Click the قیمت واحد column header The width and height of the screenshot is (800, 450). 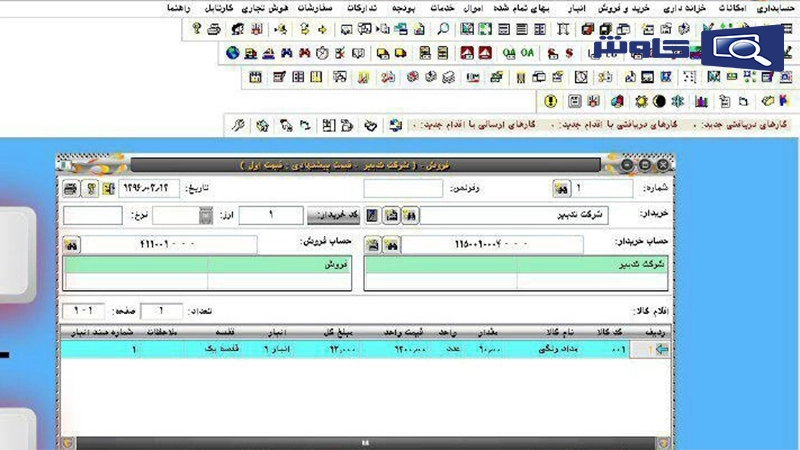(404, 332)
